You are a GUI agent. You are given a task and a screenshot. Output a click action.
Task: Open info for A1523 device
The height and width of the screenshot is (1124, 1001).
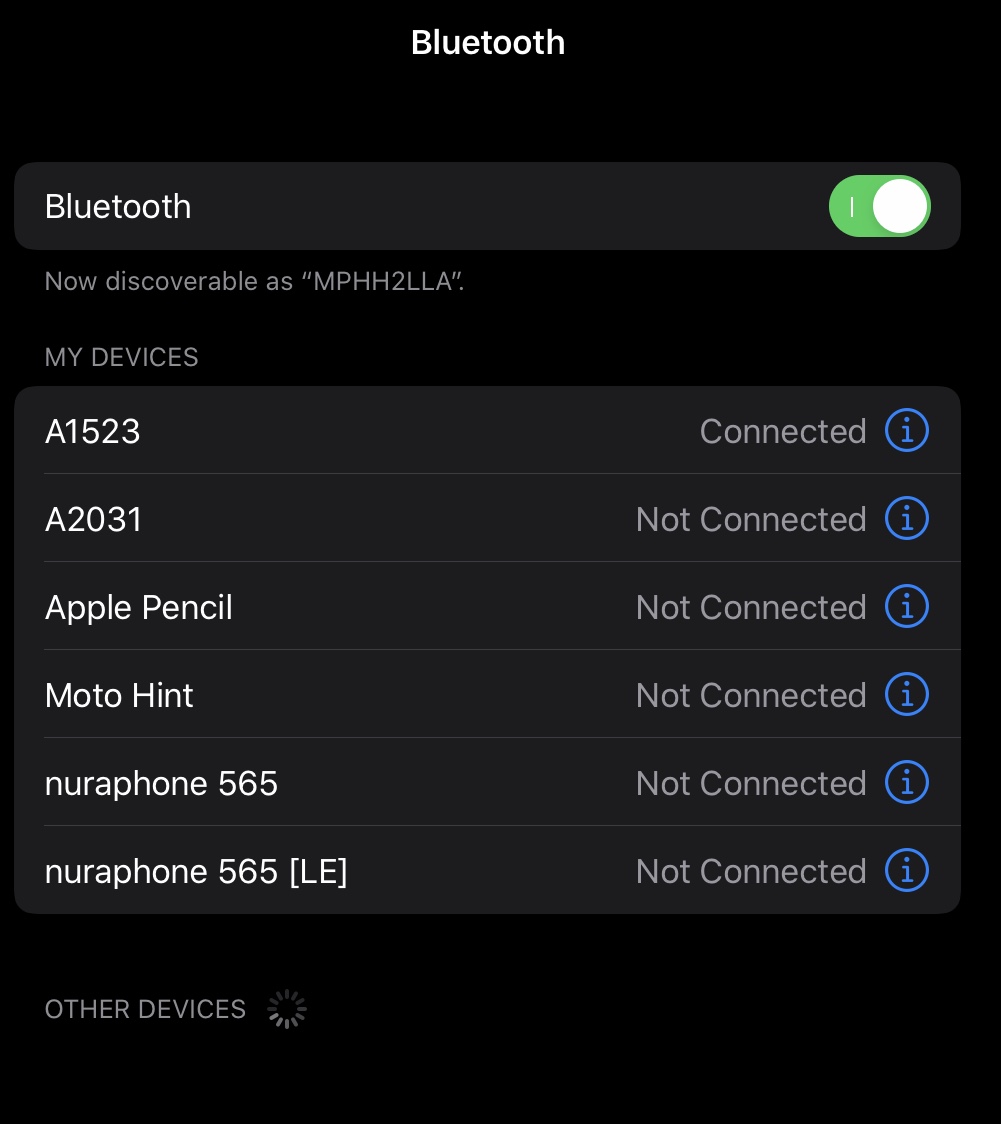pyautogui.click(x=907, y=431)
